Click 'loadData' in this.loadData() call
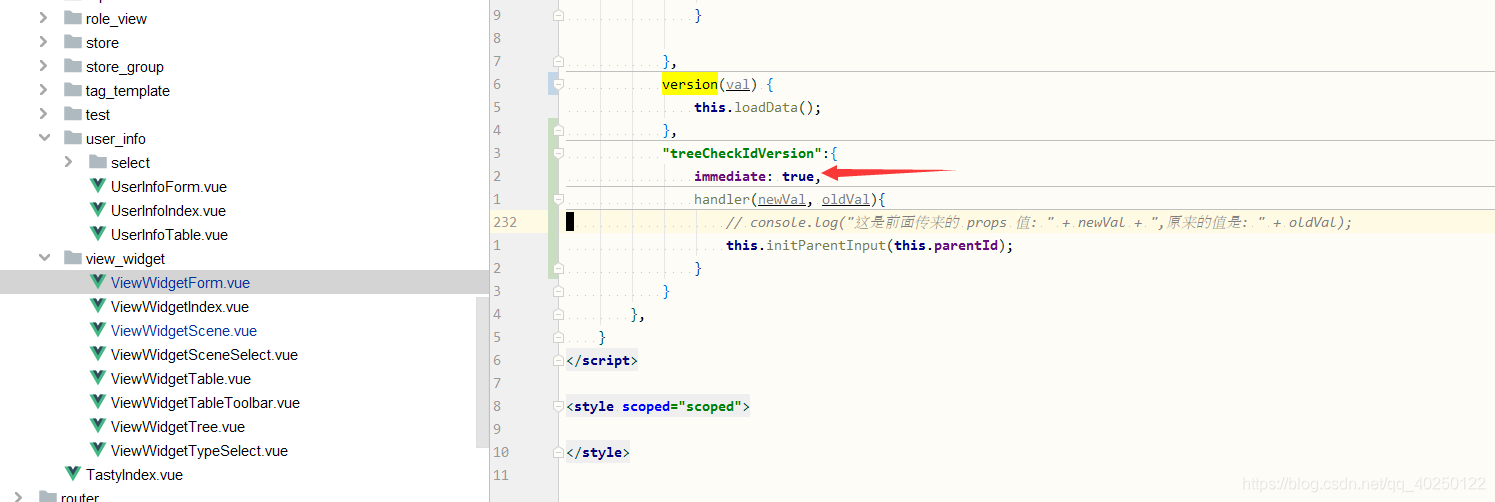Viewport: 1495px width, 502px height. click(x=767, y=107)
